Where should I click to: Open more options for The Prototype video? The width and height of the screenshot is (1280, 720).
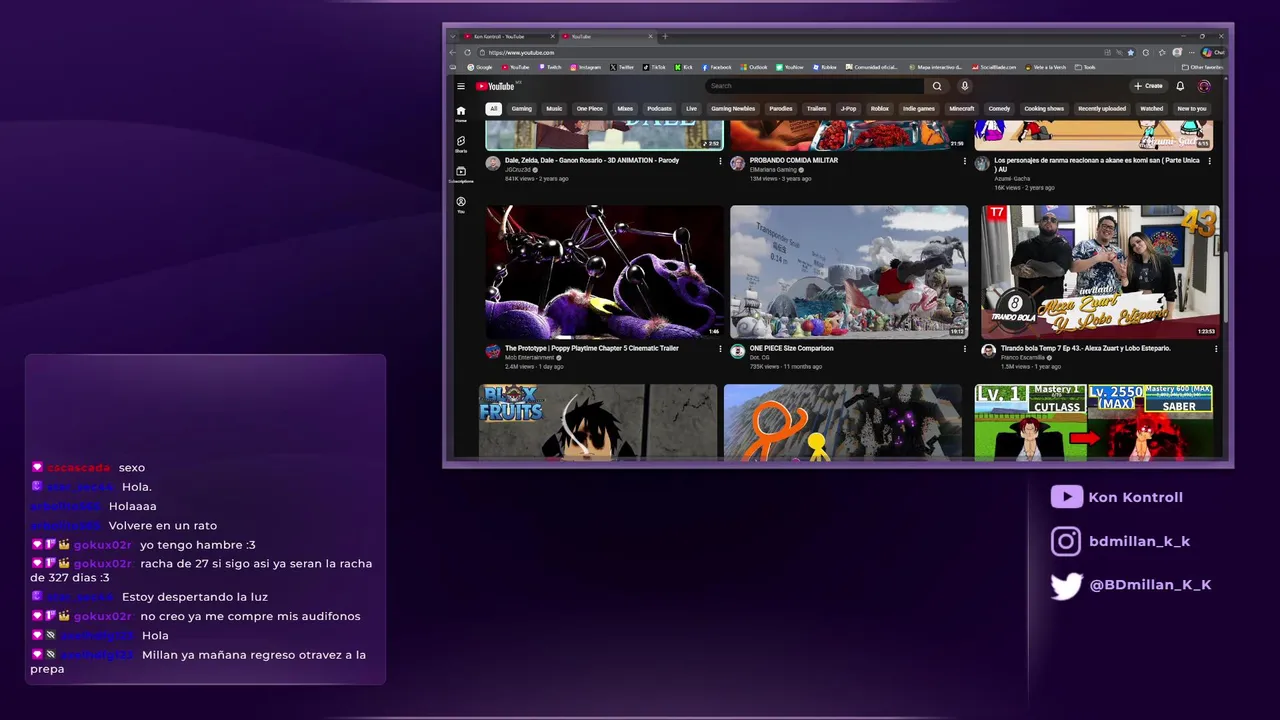pyautogui.click(x=720, y=349)
